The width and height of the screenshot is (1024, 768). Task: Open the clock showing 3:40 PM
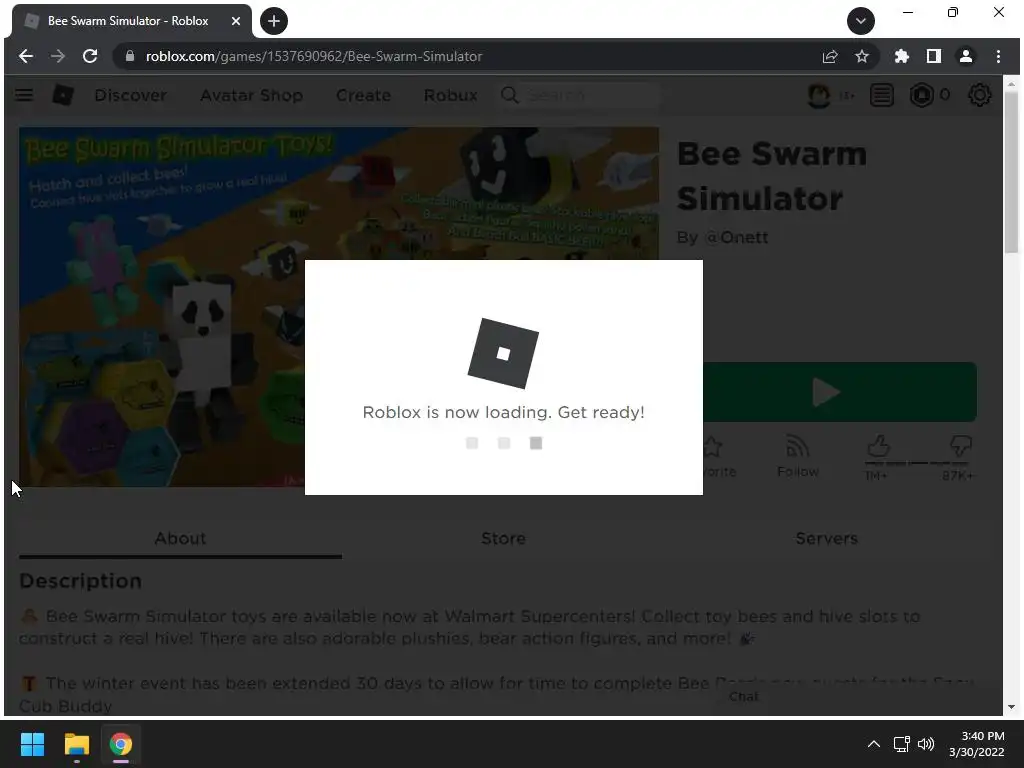976,744
